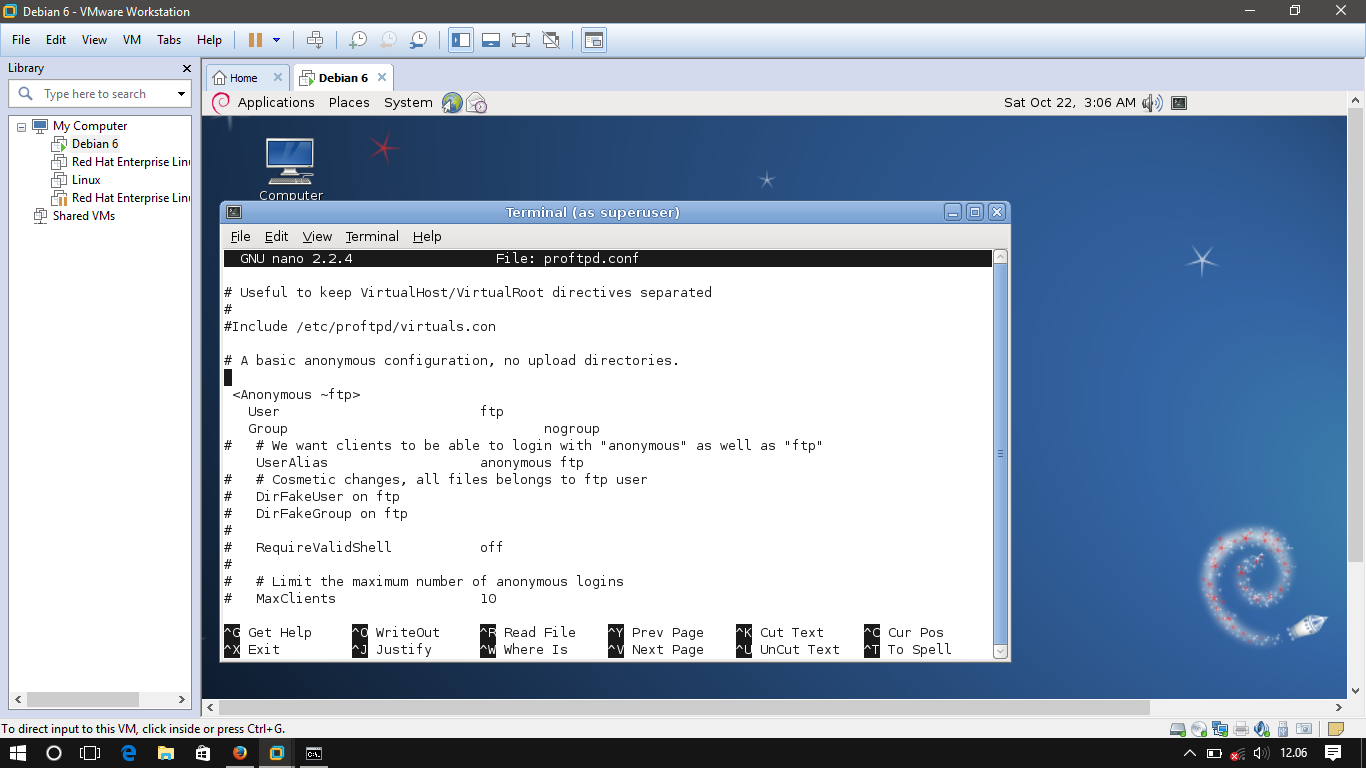Image resolution: width=1366 pixels, height=768 pixels.
Task: Open the GNOME Places menu
Action: (x=349, y=102)
